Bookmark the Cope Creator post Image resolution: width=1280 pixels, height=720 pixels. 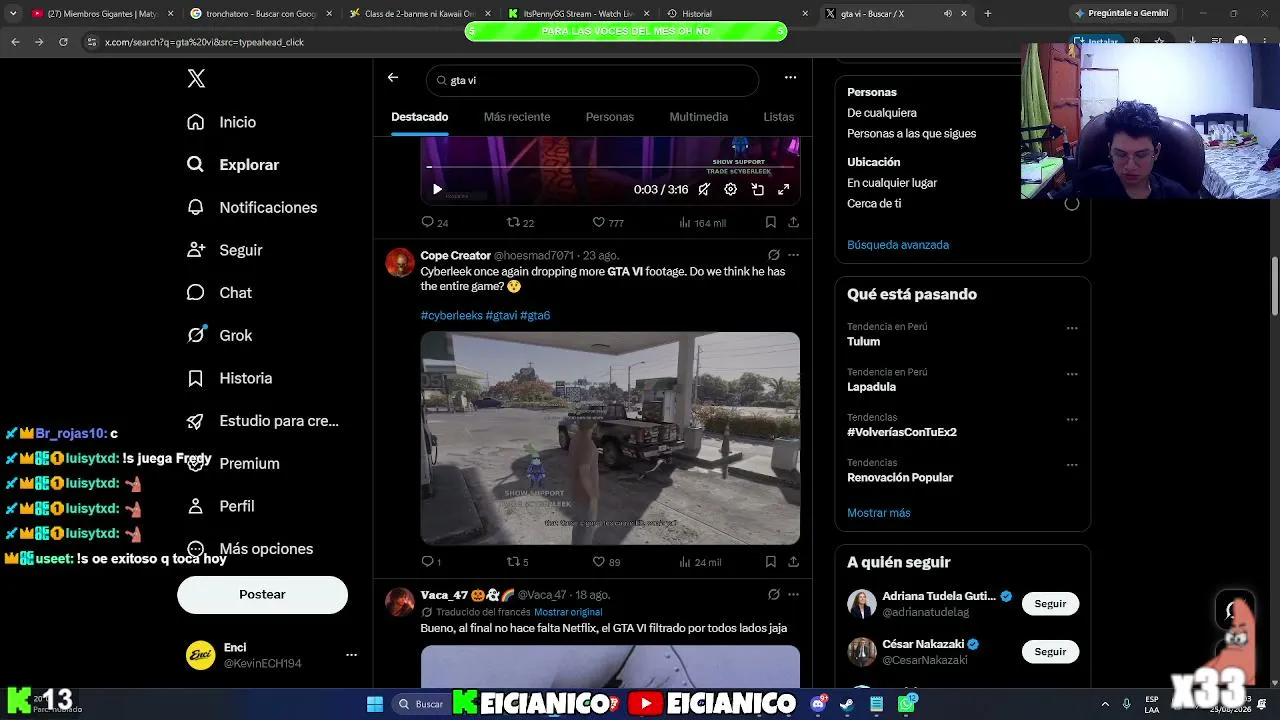click(x=770, y=562)
